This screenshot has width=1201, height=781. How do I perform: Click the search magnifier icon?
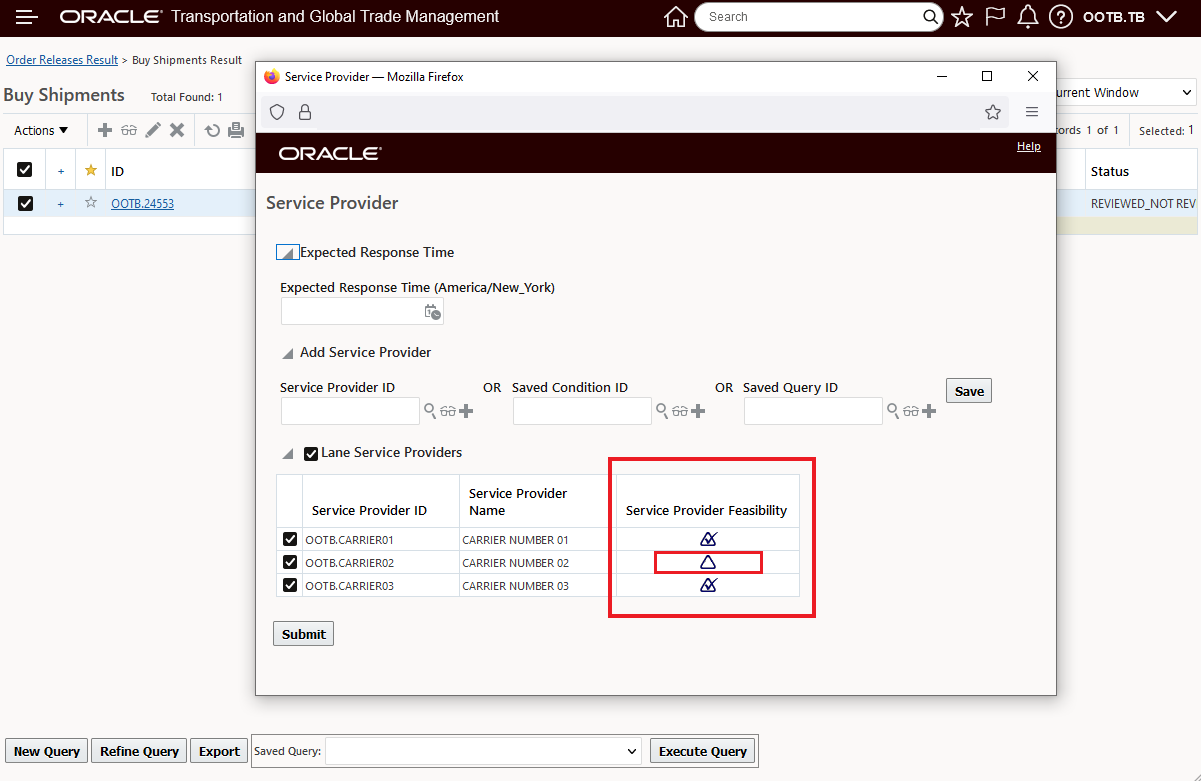coord(931,17)
